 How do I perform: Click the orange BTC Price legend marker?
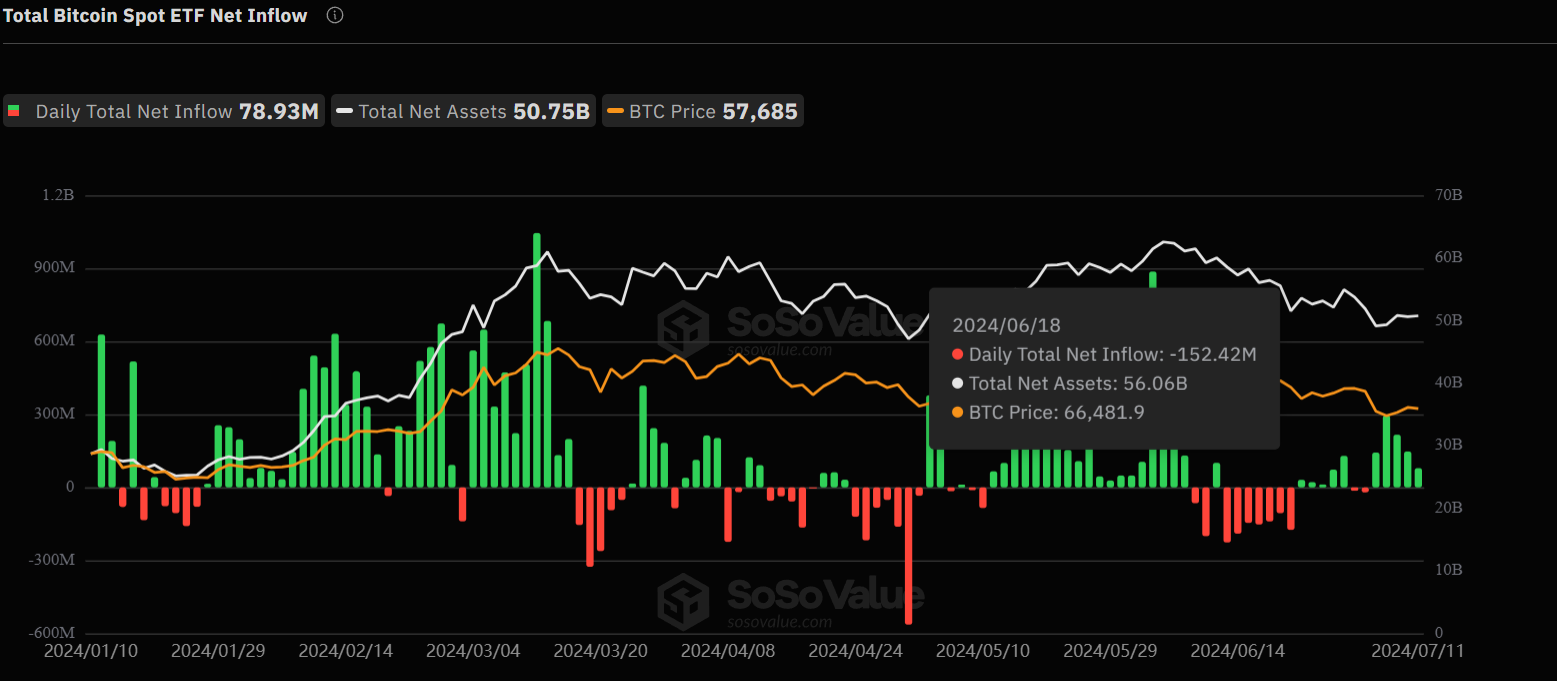(x=615, y=111)
